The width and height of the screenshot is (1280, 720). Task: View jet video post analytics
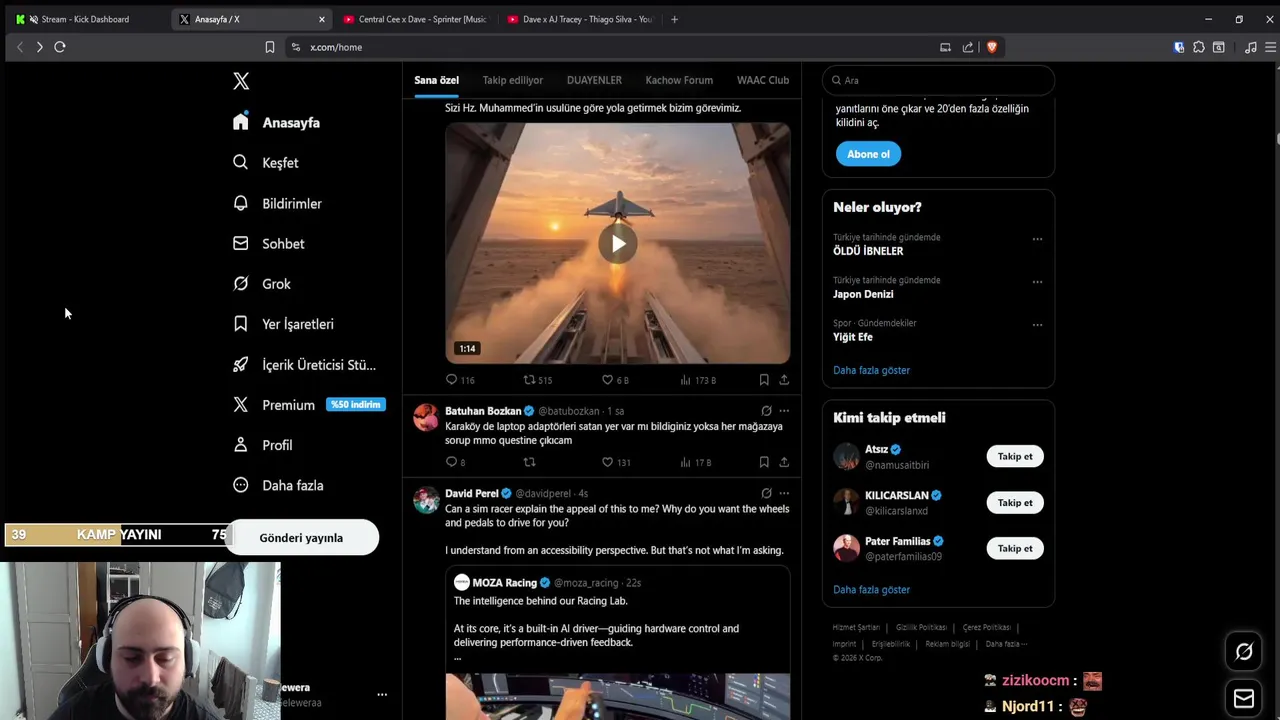tap(698, 380)
